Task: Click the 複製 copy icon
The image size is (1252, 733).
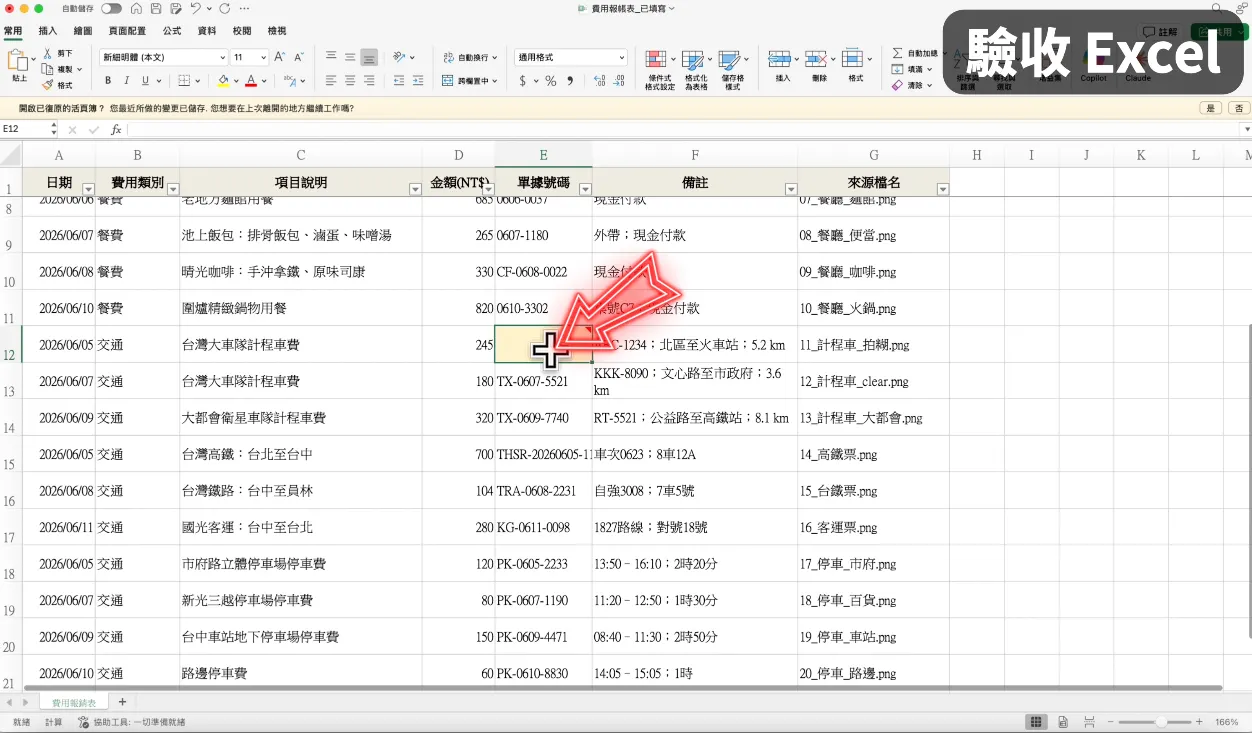Action: (48, 69)
